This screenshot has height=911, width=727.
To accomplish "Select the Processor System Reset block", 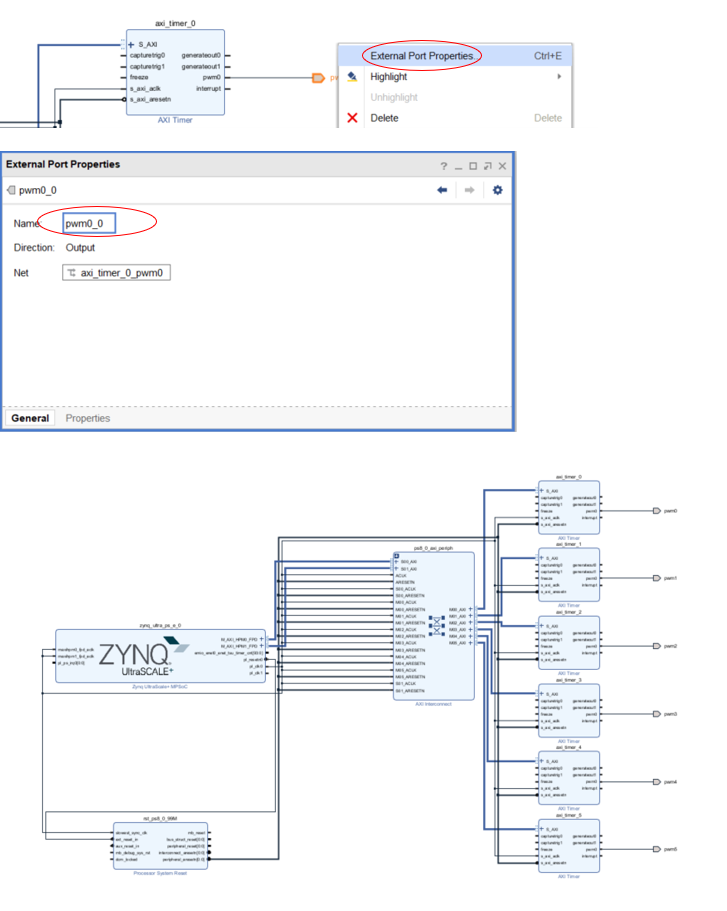I will click(x=161, y=845).
